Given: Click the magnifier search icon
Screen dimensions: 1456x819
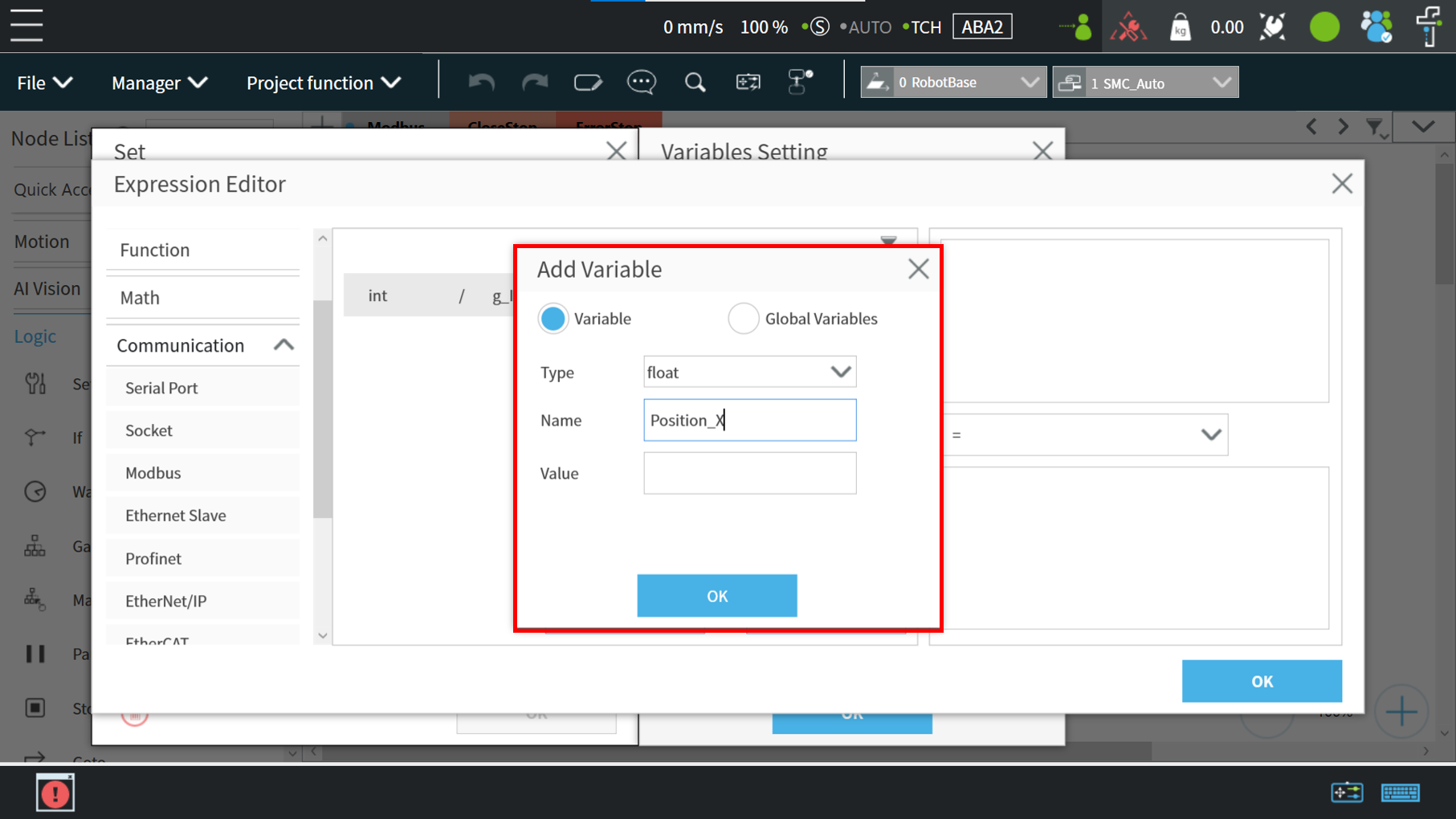Looking at the screenshot, I should coord(695,83).
